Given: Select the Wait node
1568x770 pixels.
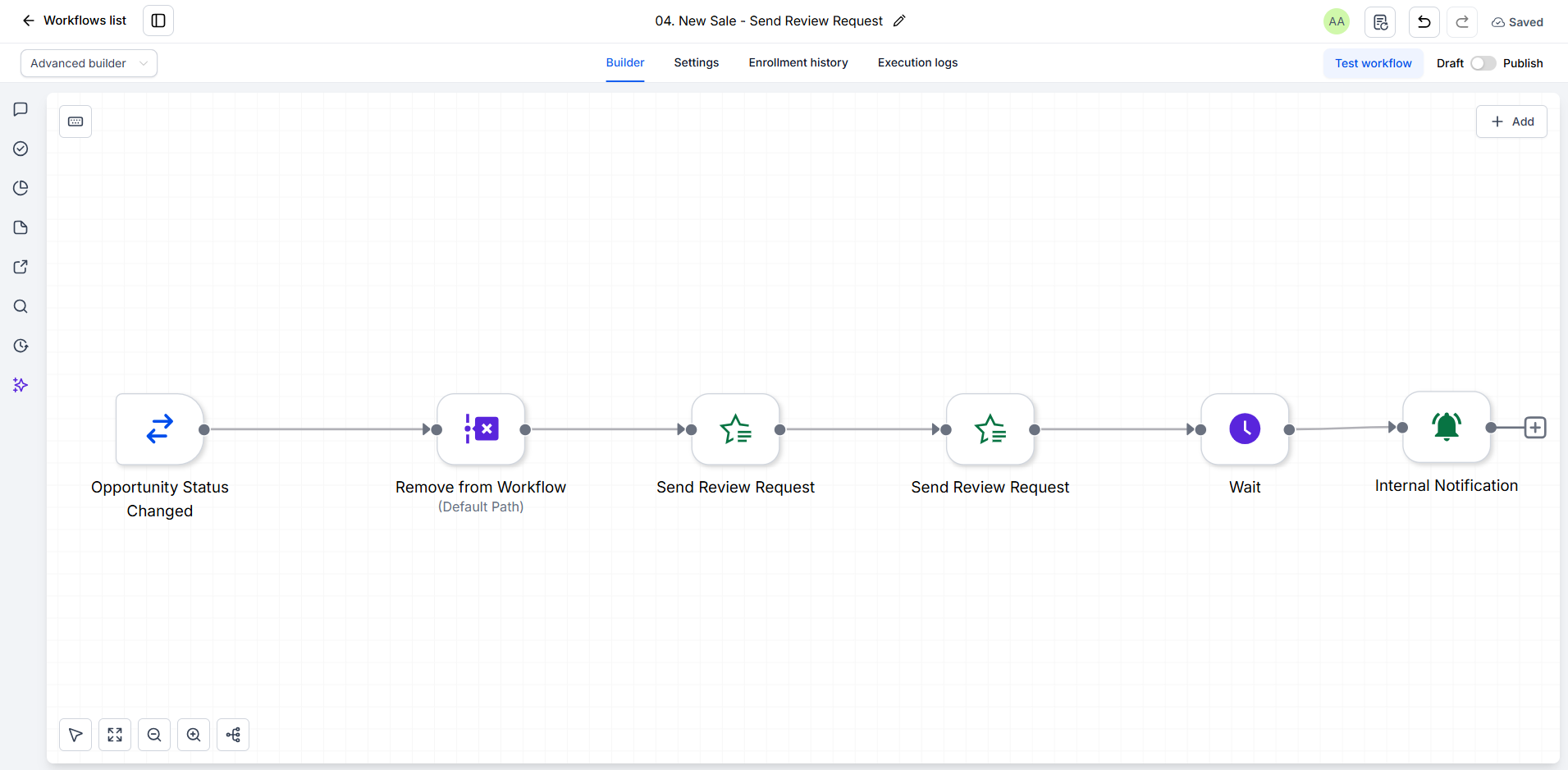Looking at the screenshot, I should [1245, 429].
